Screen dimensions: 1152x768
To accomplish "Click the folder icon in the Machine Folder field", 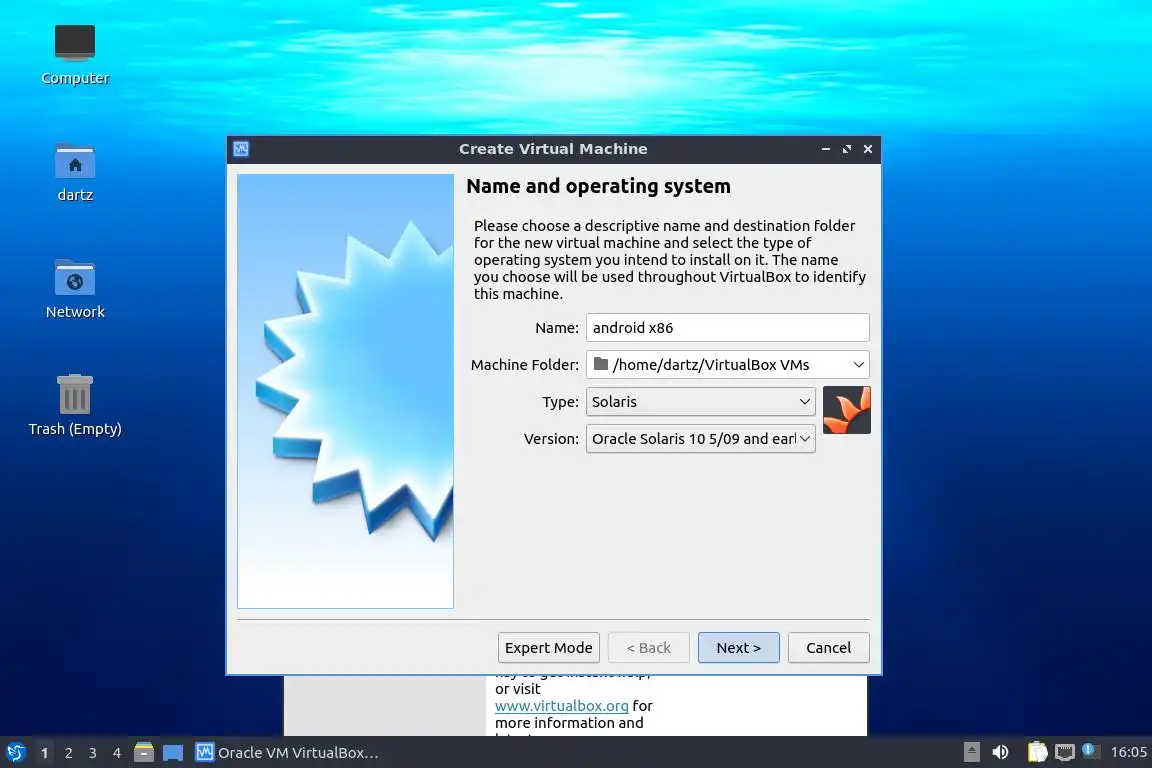I will point(601,364).
